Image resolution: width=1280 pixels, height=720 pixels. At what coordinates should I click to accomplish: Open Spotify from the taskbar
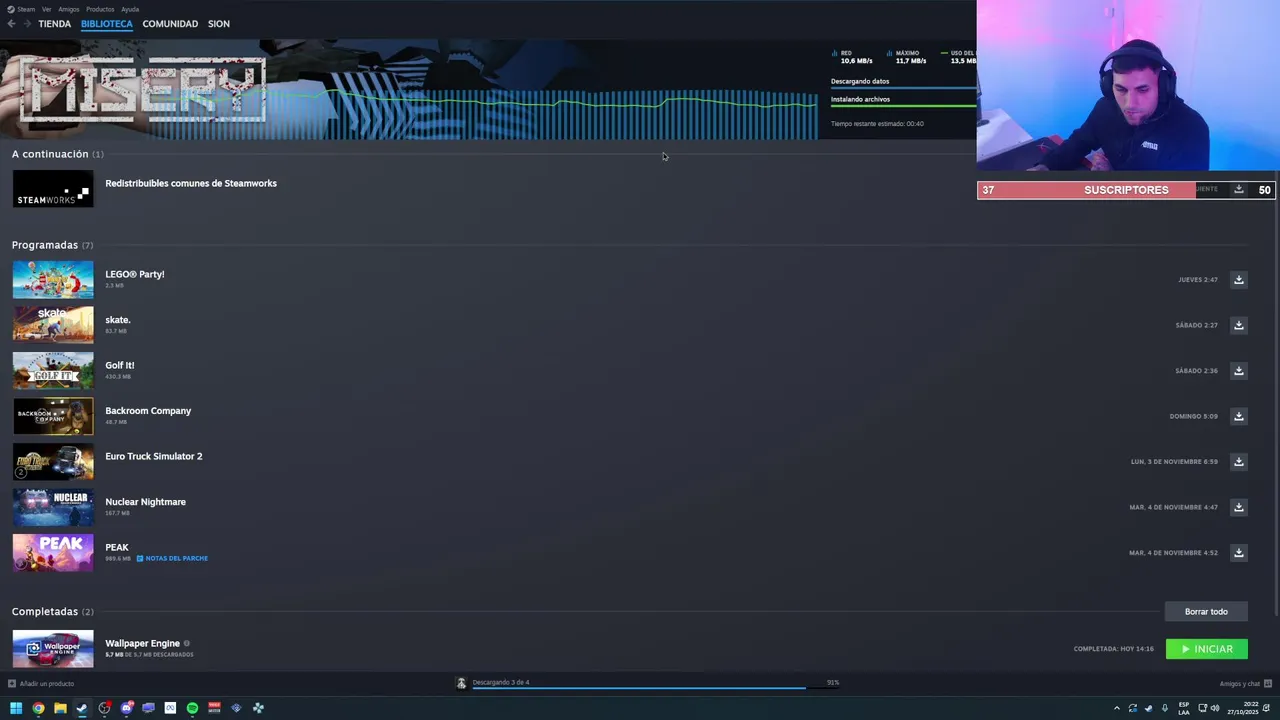(192, 708)
